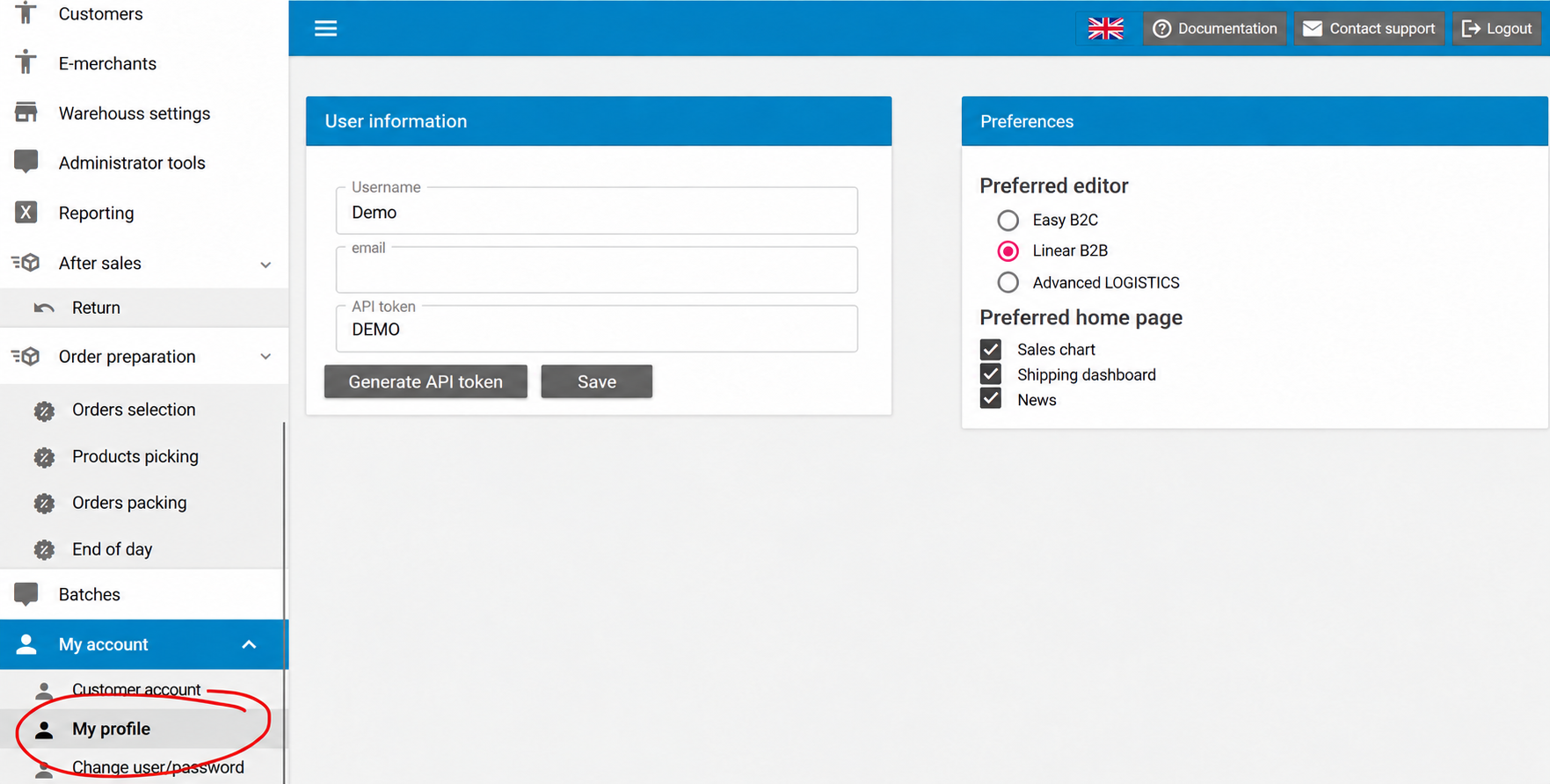
Task: Open Administrator tools menu entry
Action: [143, 163]
